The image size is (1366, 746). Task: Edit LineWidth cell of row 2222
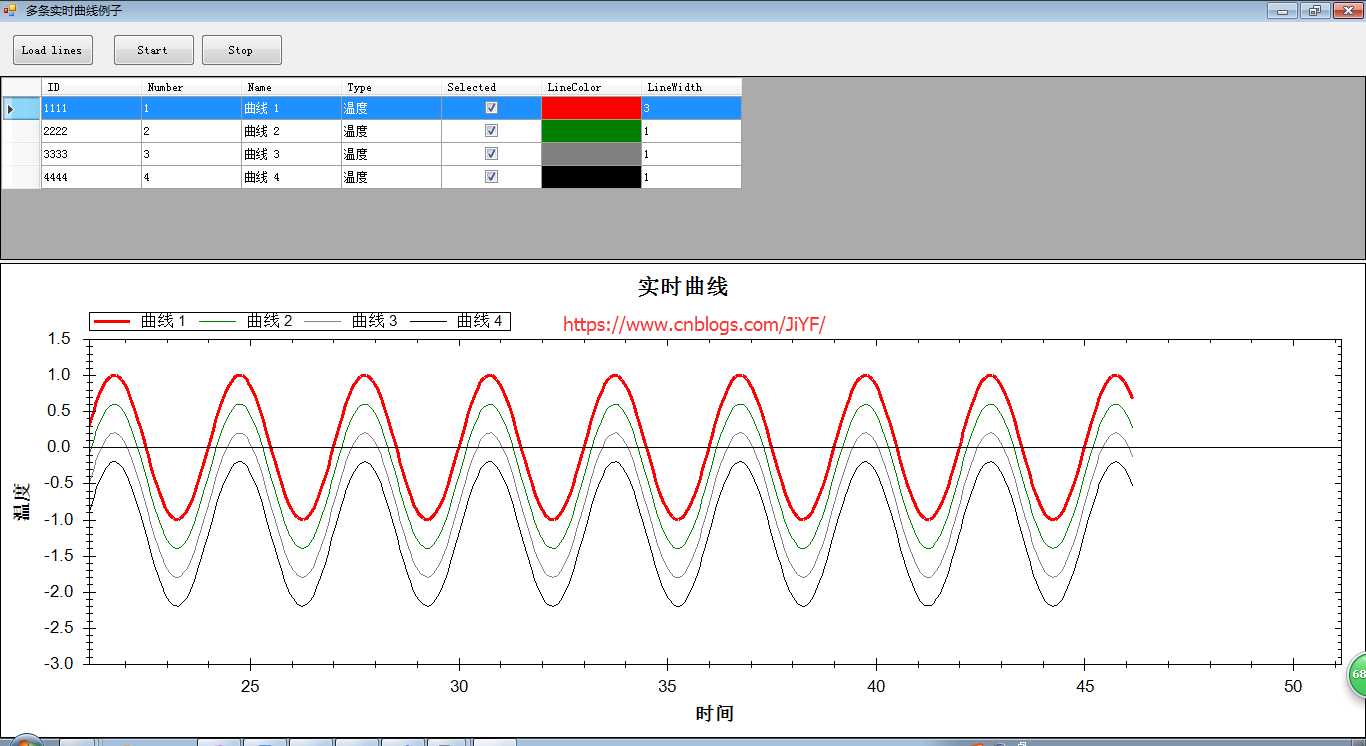pyautogui.click(x=691, y=131)
